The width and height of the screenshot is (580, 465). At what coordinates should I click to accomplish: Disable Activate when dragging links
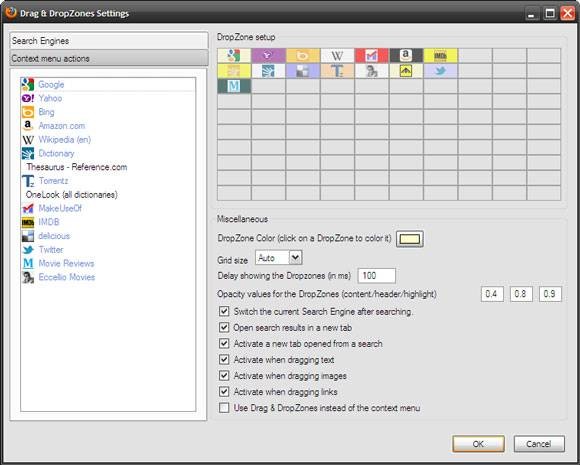point(224,391)
